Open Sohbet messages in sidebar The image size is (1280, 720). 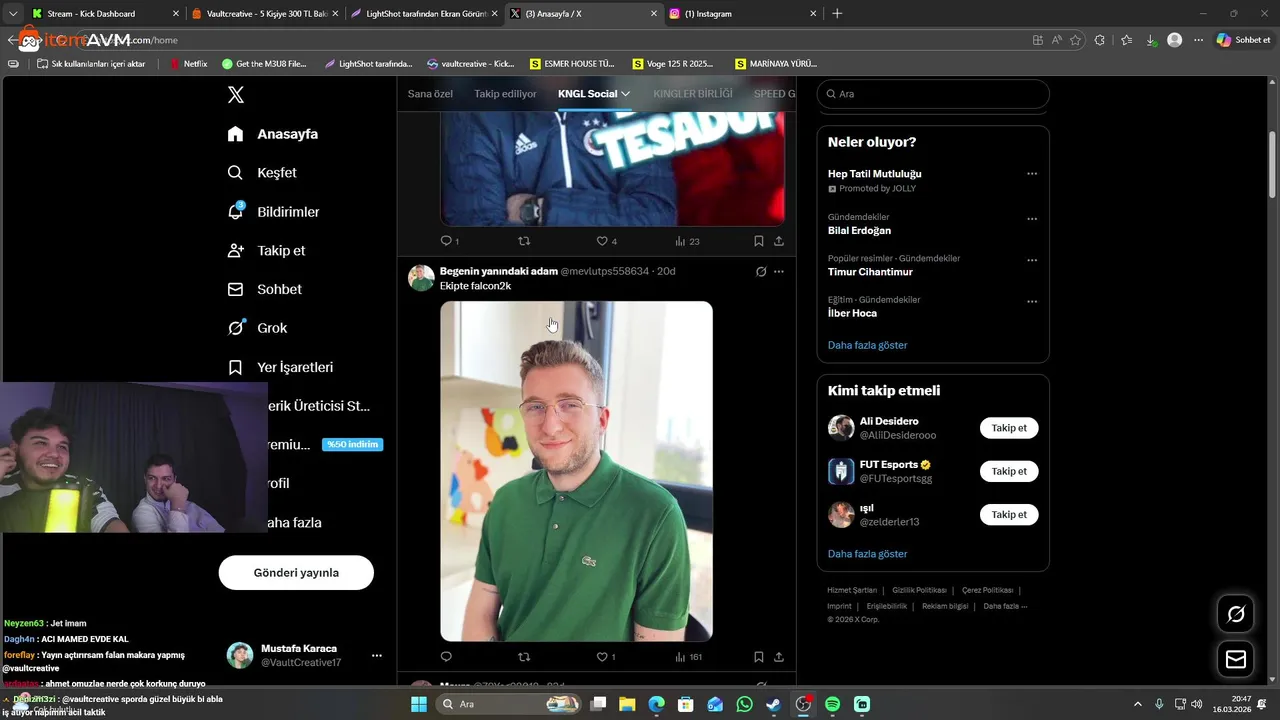click(264, 289)
